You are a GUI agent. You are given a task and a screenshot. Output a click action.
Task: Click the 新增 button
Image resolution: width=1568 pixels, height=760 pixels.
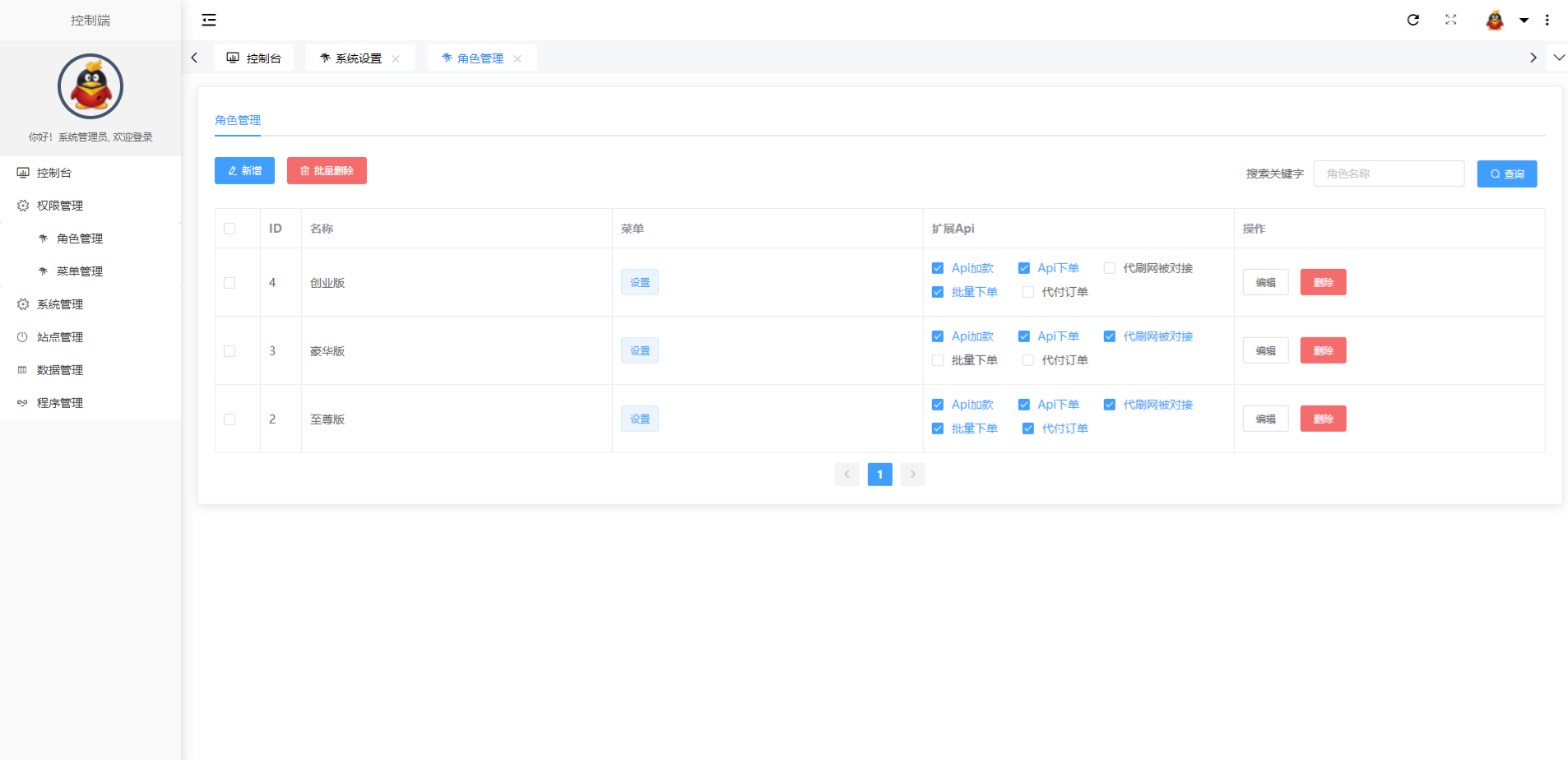coord(244,170)
